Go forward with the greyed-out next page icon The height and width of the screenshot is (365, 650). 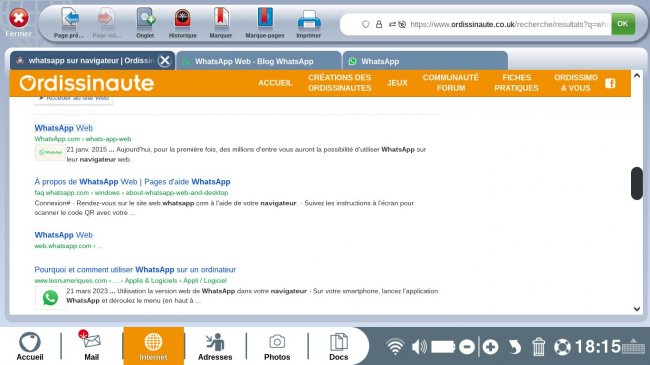(x=107, y=23)
